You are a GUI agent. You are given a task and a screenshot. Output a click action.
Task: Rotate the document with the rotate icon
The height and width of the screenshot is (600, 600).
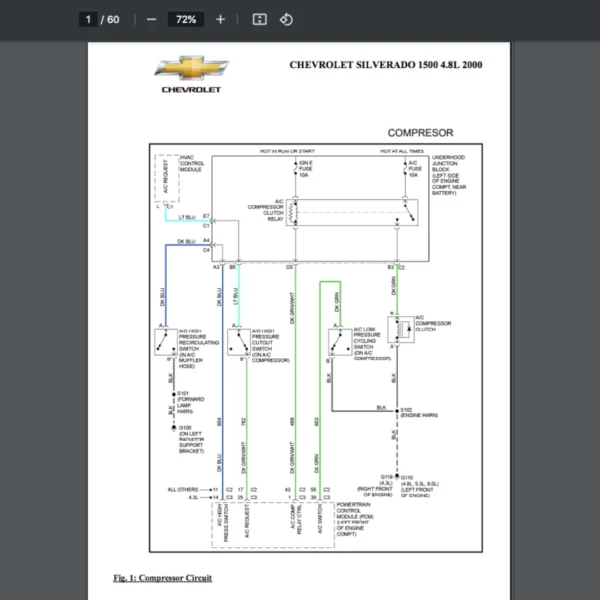coord(286,20)
